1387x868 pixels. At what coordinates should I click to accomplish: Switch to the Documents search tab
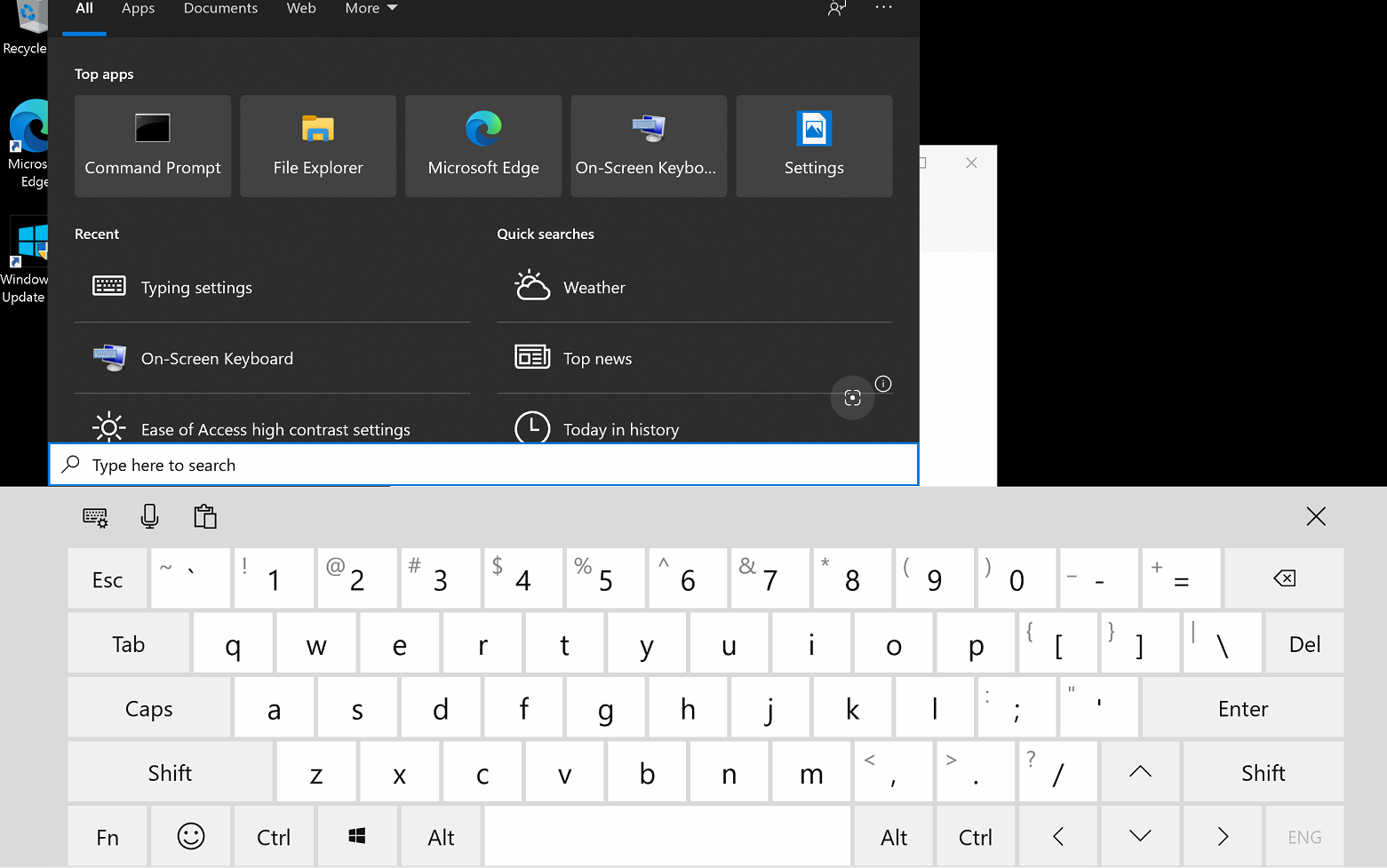click(x=220, y=9)
